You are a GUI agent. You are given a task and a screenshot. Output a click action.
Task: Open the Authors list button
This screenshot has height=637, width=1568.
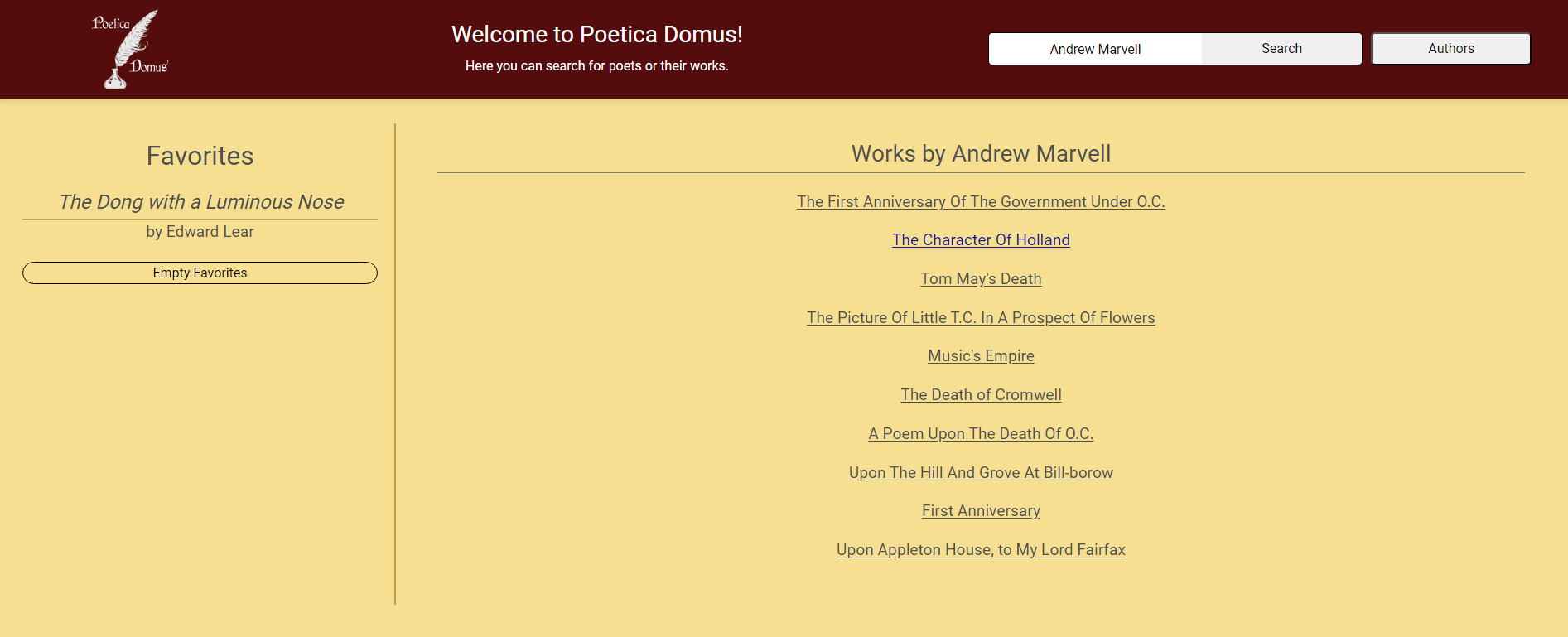[x=1450, y=49]
